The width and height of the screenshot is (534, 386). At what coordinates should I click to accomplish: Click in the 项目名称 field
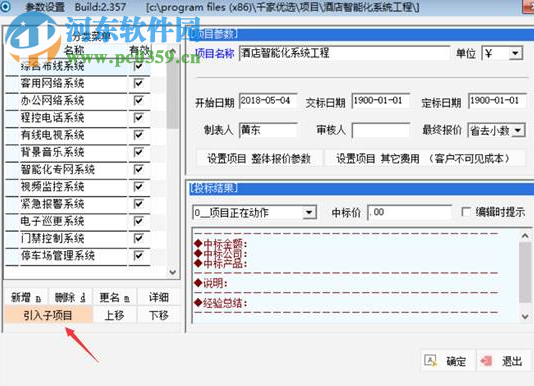pos(344,53)
